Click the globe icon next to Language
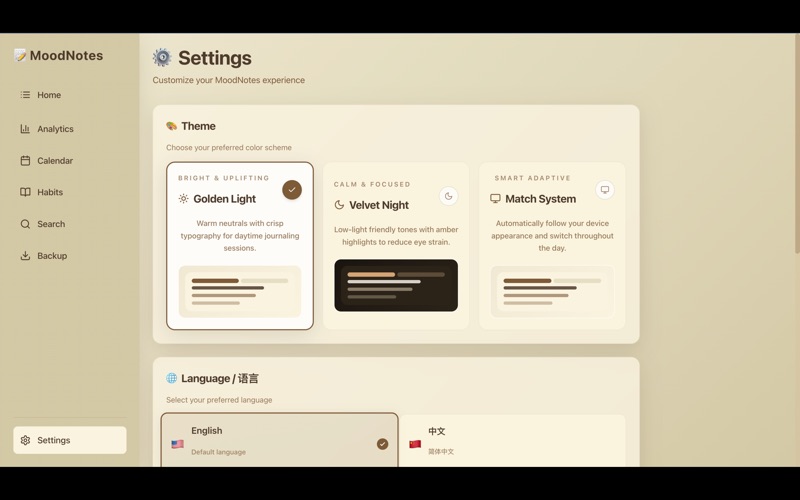This screenshot has height=500, width=800. pyautogui.click(x=171, y=378)
